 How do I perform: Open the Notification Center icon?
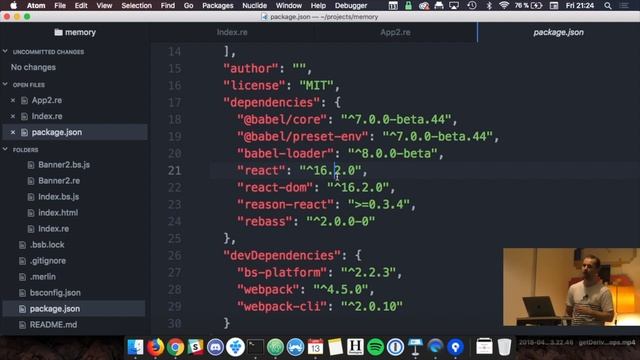624,5
